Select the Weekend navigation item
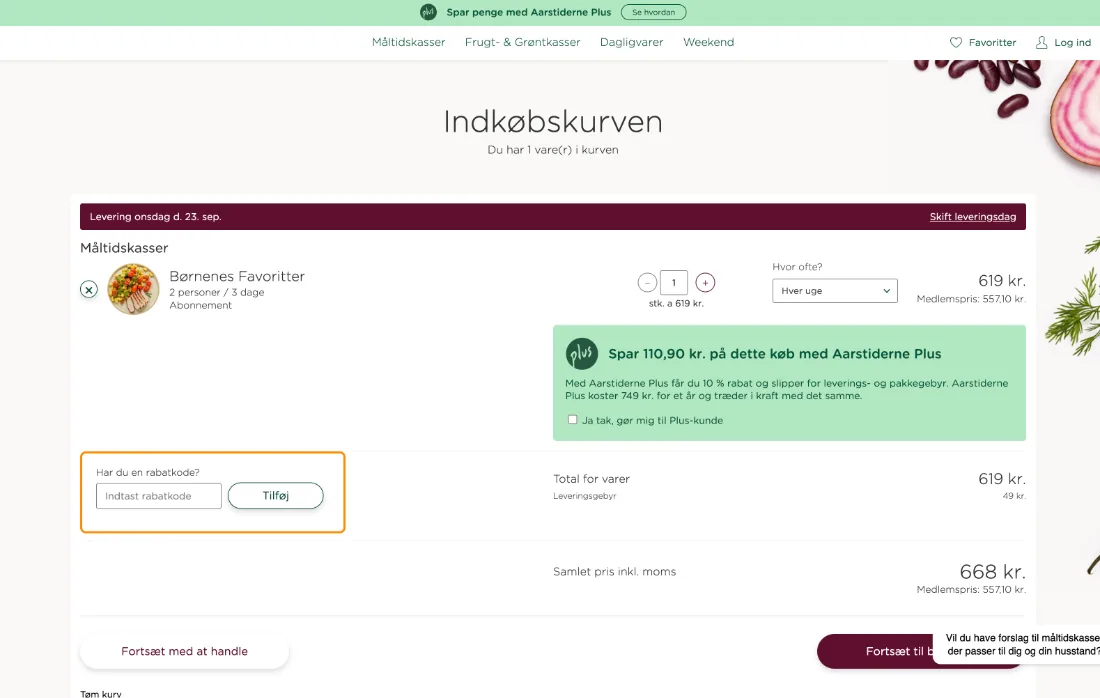Viewport: 1100px width, 698px height. pyautogui.click(x=709, y=42)
